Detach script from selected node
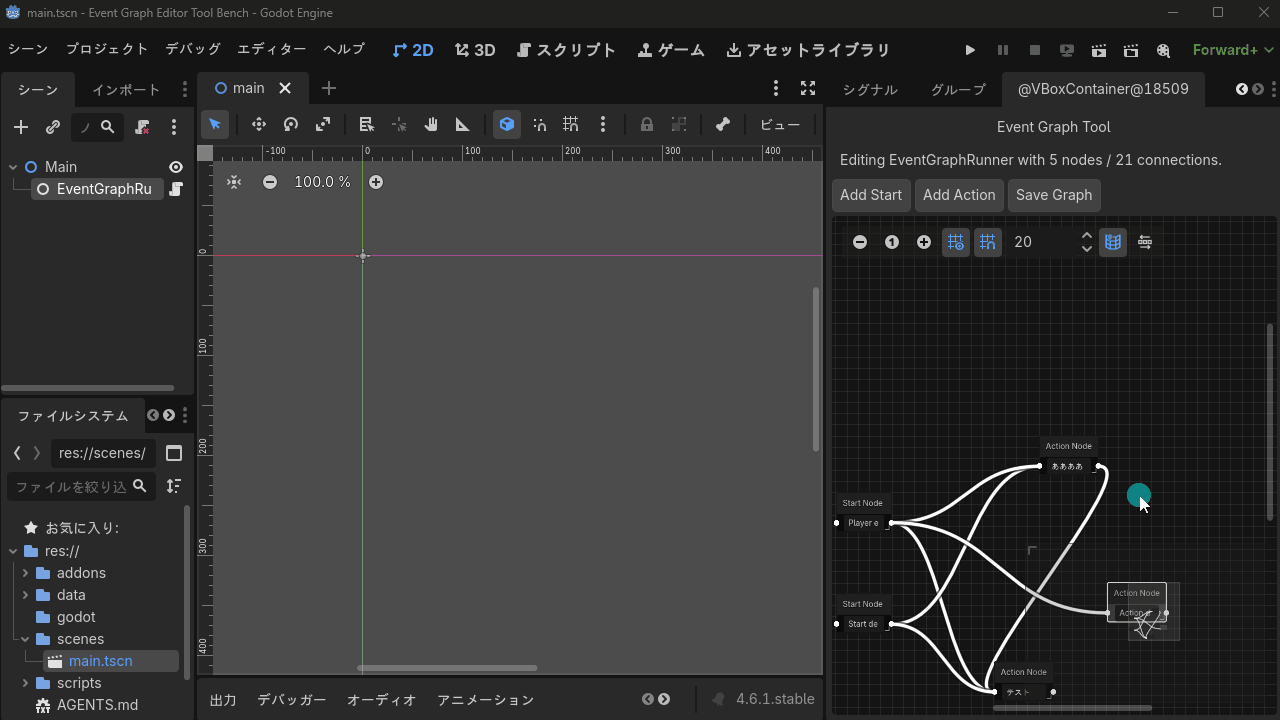Viewport: 1280px width, 720px height. click(x=143, y=127)
